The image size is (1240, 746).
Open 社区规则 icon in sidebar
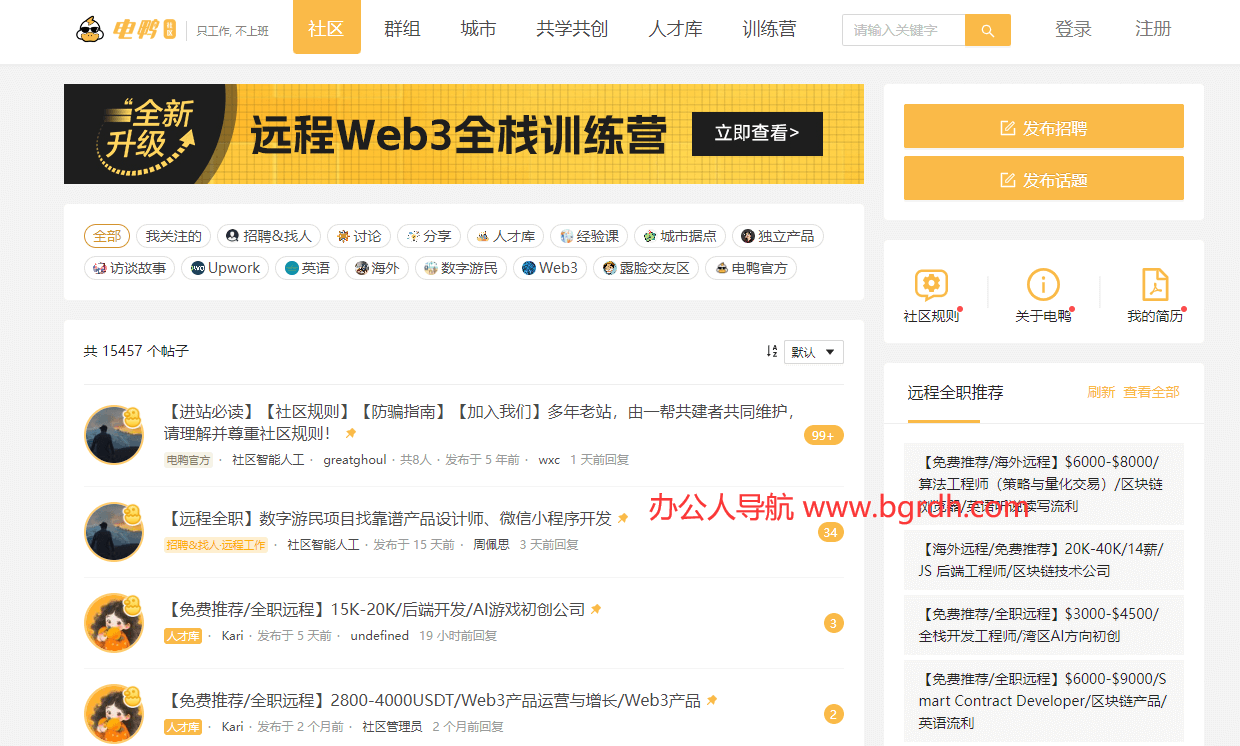point(931,285)
